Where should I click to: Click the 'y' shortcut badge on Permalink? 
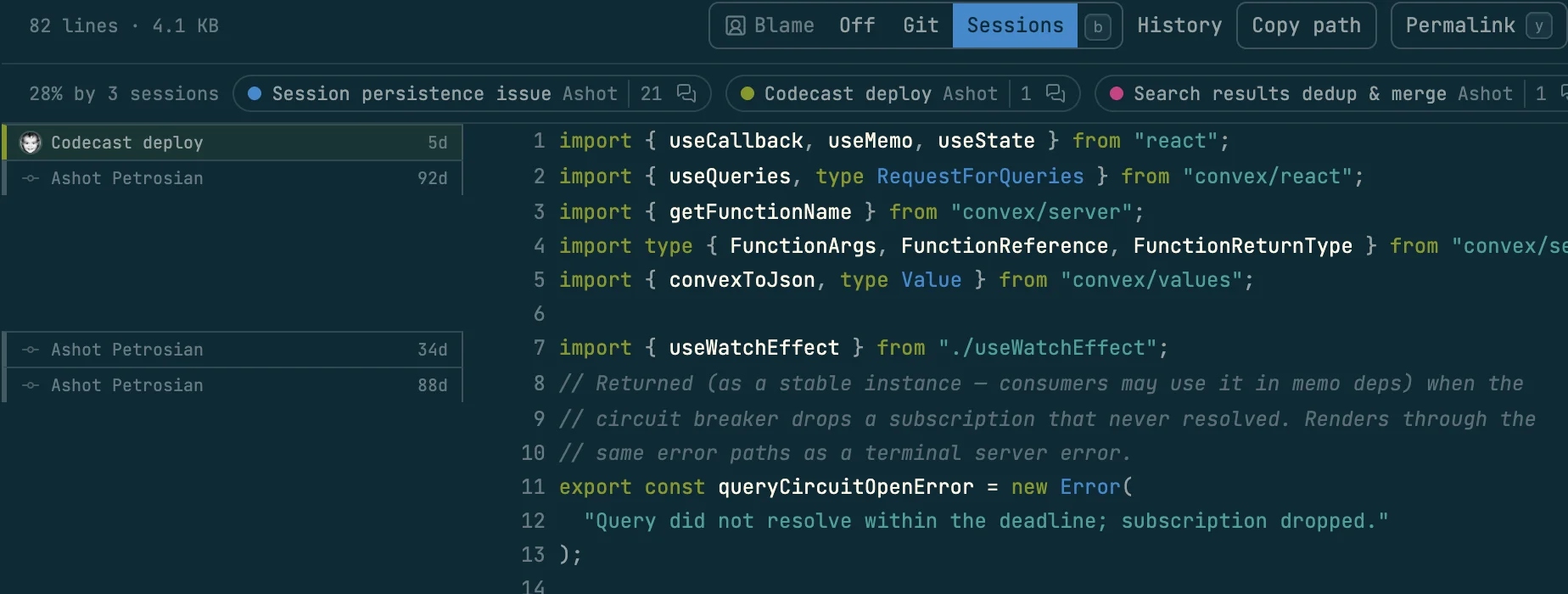coord(1538,26)
